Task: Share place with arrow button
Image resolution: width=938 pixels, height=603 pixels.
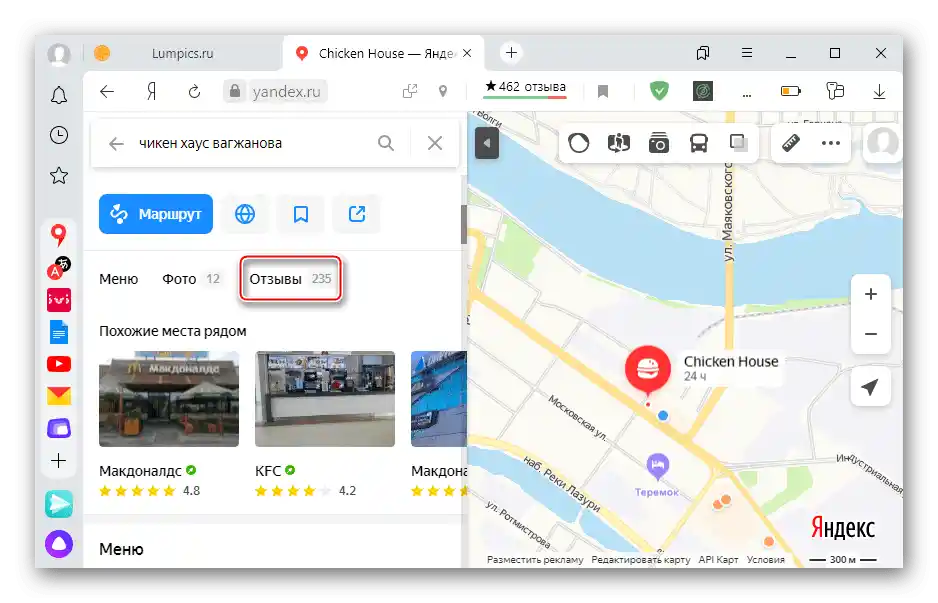Action: (357, 214)
